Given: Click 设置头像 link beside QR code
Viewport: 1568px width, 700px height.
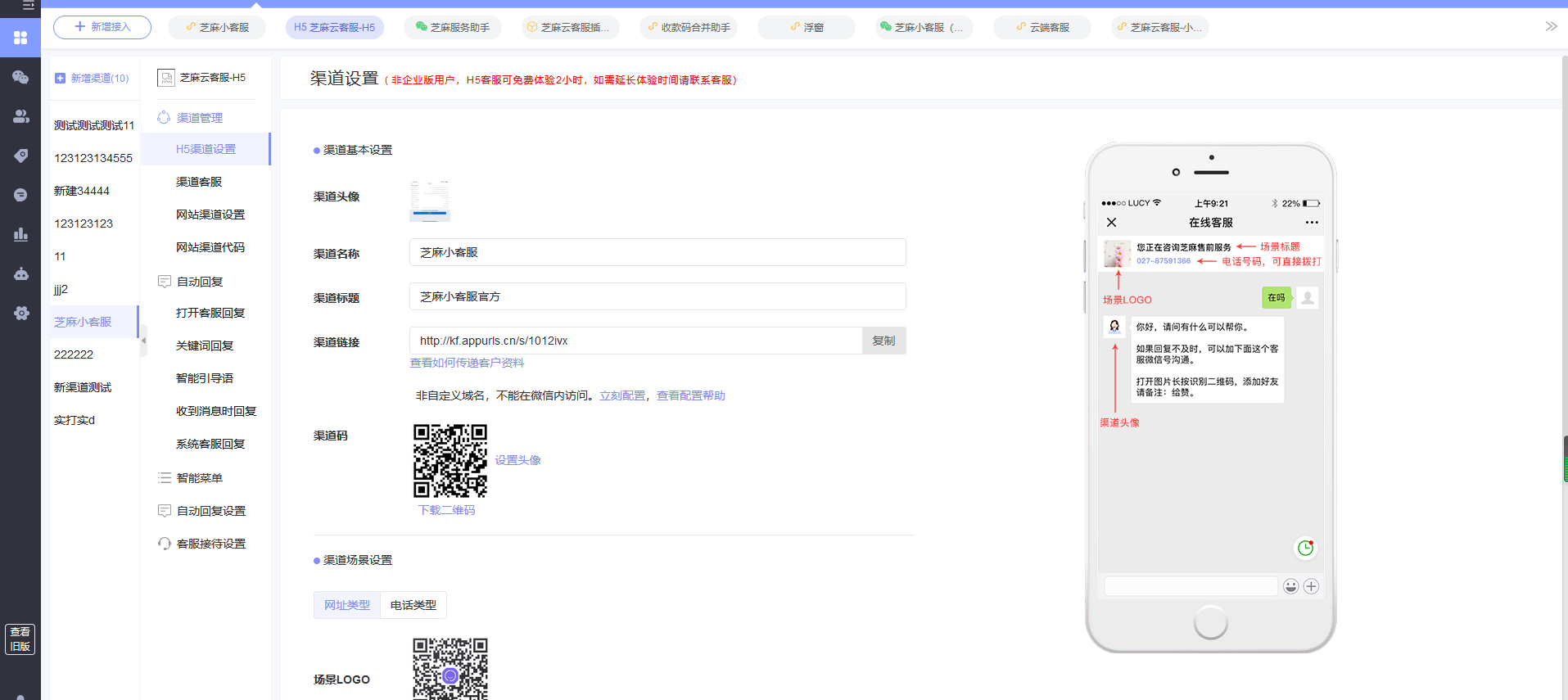Looking at the screenshot, I should click(x=517, y=460).
